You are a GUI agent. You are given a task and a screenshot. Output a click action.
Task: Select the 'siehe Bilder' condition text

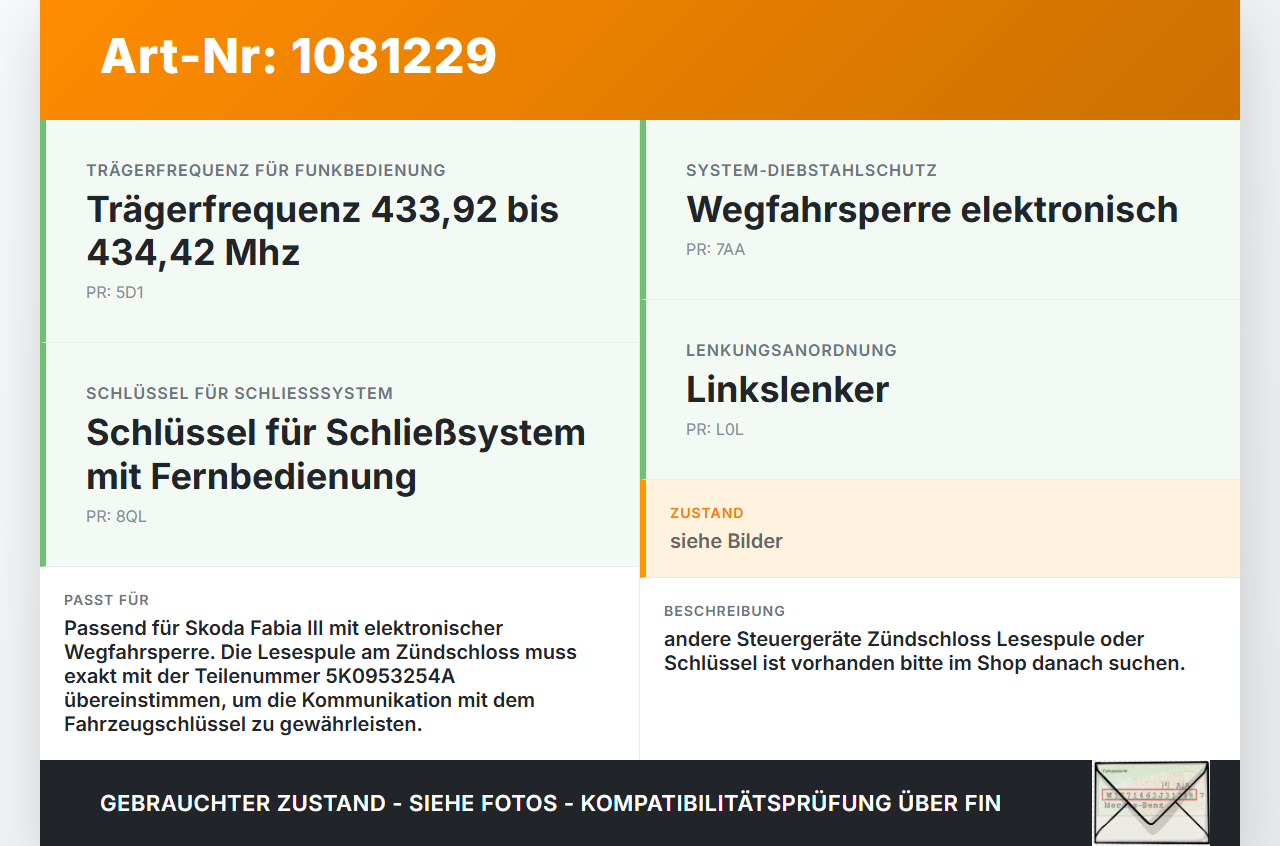[726, 541]
